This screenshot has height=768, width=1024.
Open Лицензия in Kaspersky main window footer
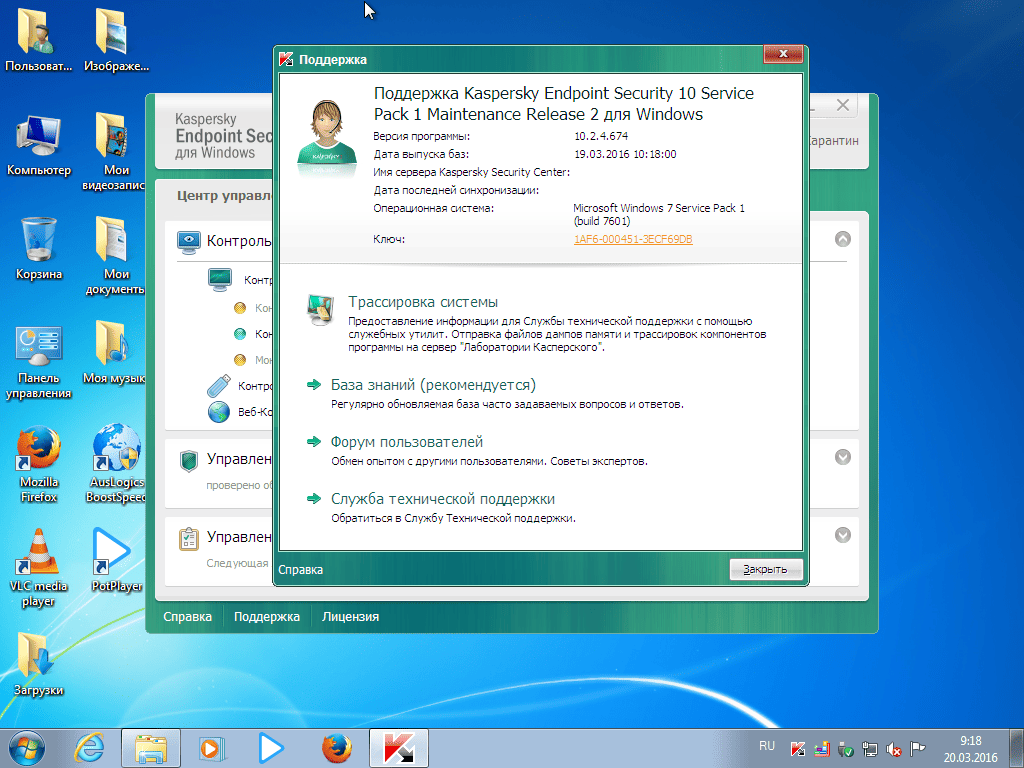pos(350,616)
